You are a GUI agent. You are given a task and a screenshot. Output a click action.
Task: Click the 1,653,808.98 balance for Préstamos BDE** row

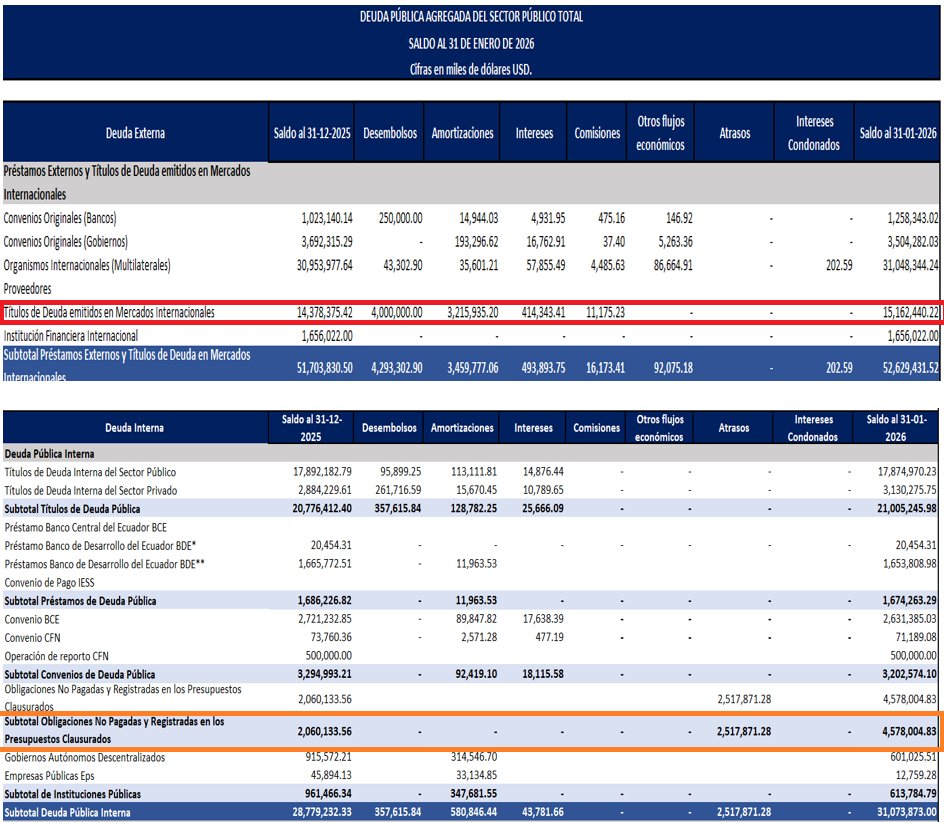coord(910,564)
